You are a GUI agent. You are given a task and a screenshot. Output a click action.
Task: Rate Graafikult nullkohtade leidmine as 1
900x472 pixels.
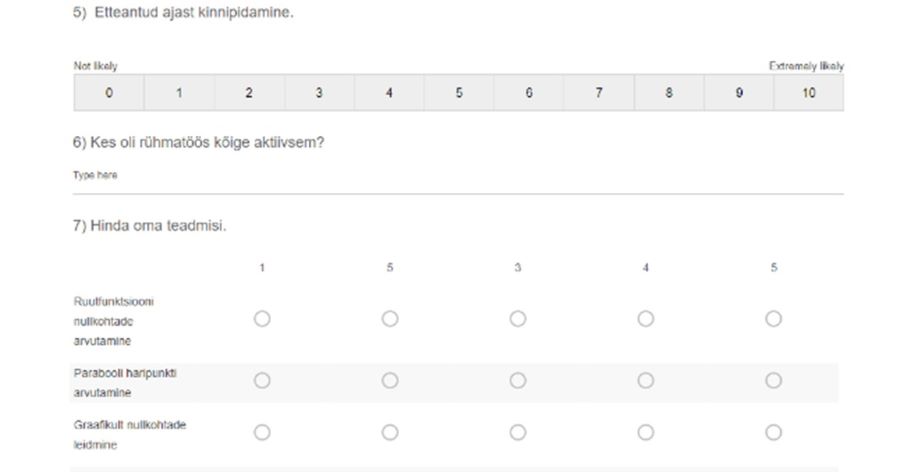[x=262, y=432]
